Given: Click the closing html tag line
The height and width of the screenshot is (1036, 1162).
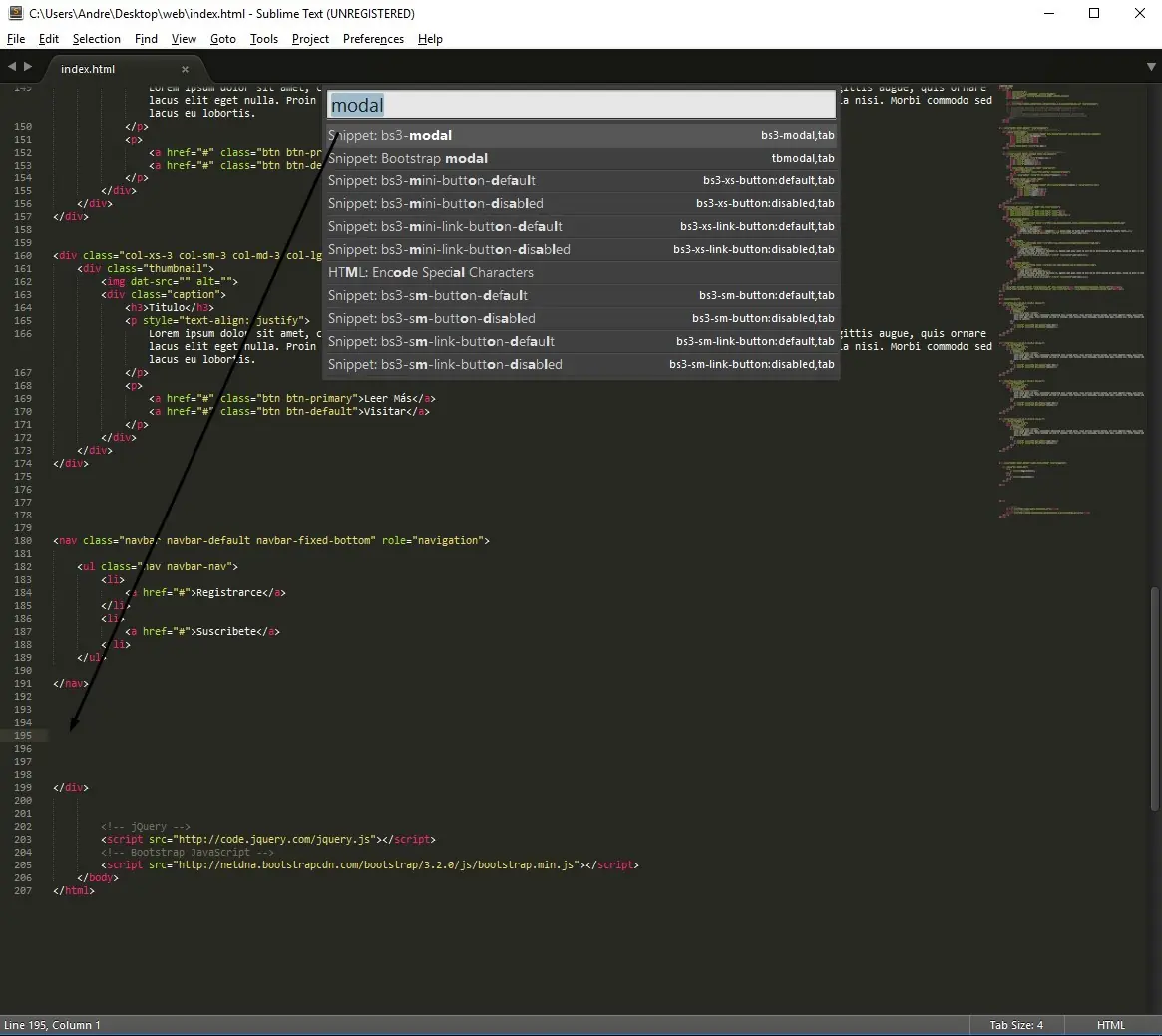Looking at the screenshot, I should pos(74,890).
